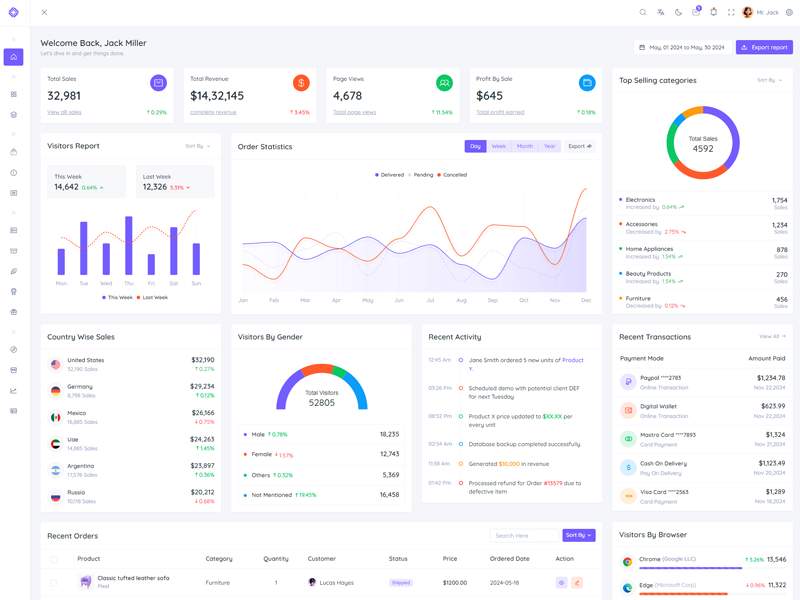Open the inbox messages icon with badge

pos(696,13)
